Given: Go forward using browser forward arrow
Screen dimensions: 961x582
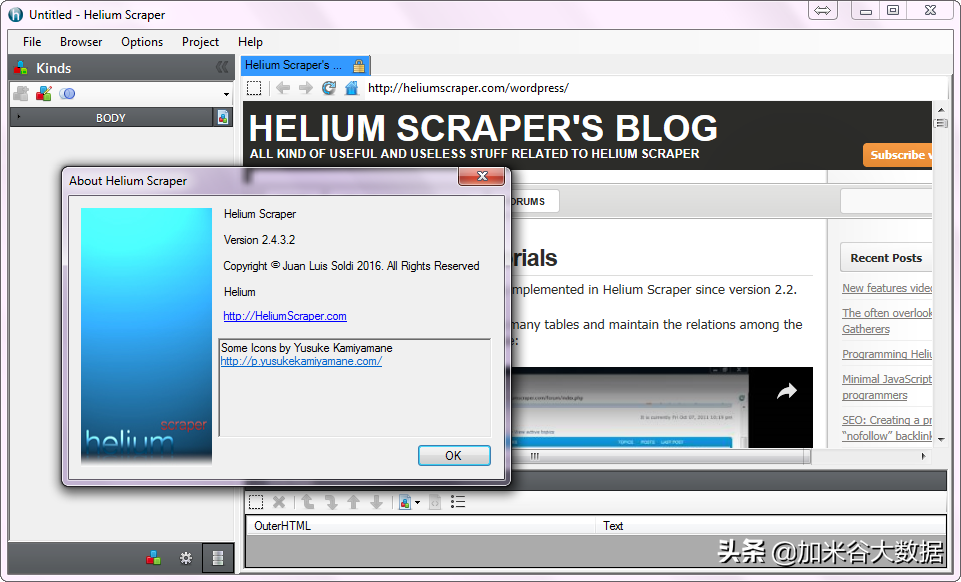Looking at the screenshot, I should tap(306, 88).
